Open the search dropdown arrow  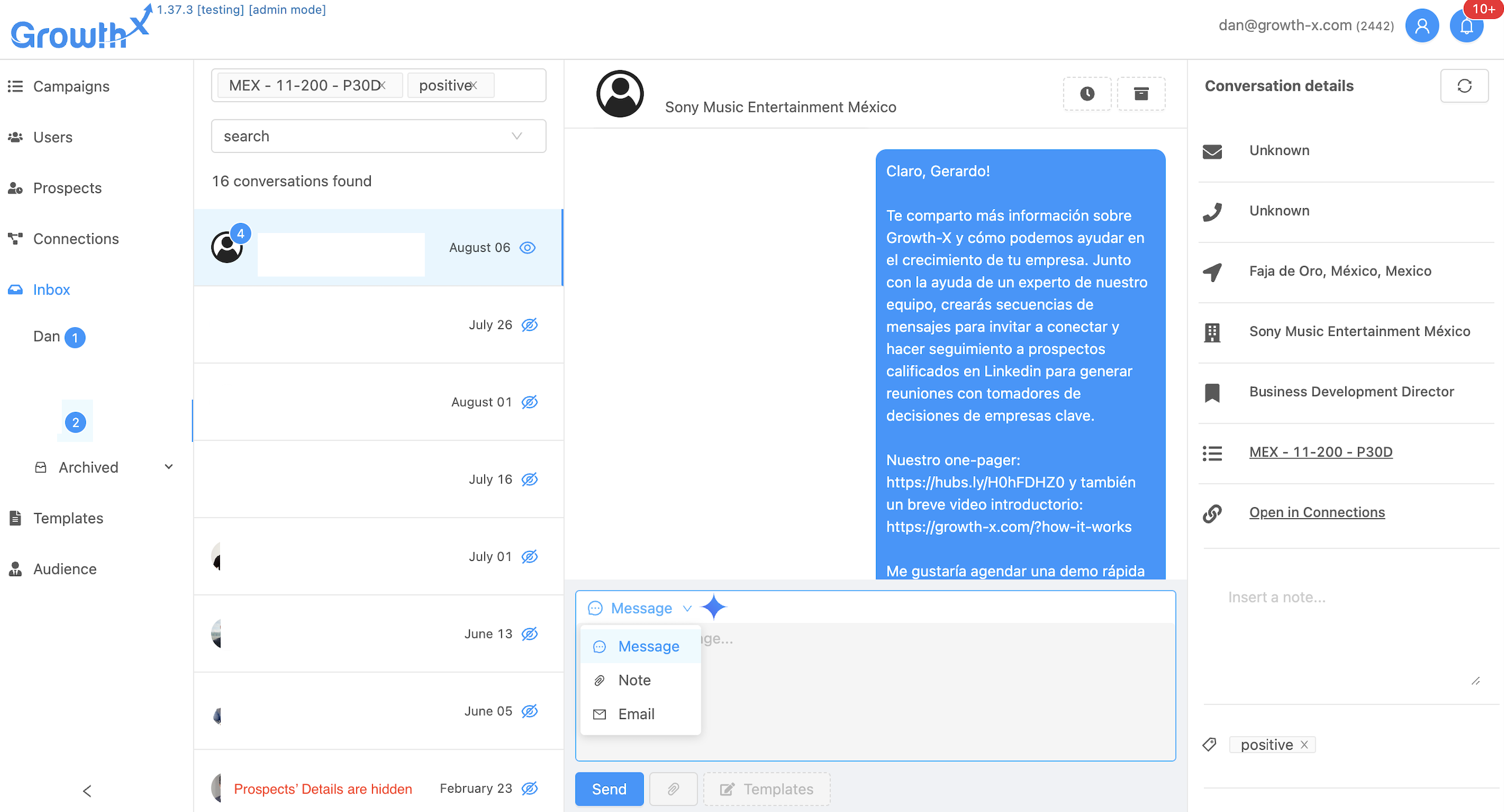point(517,137)
